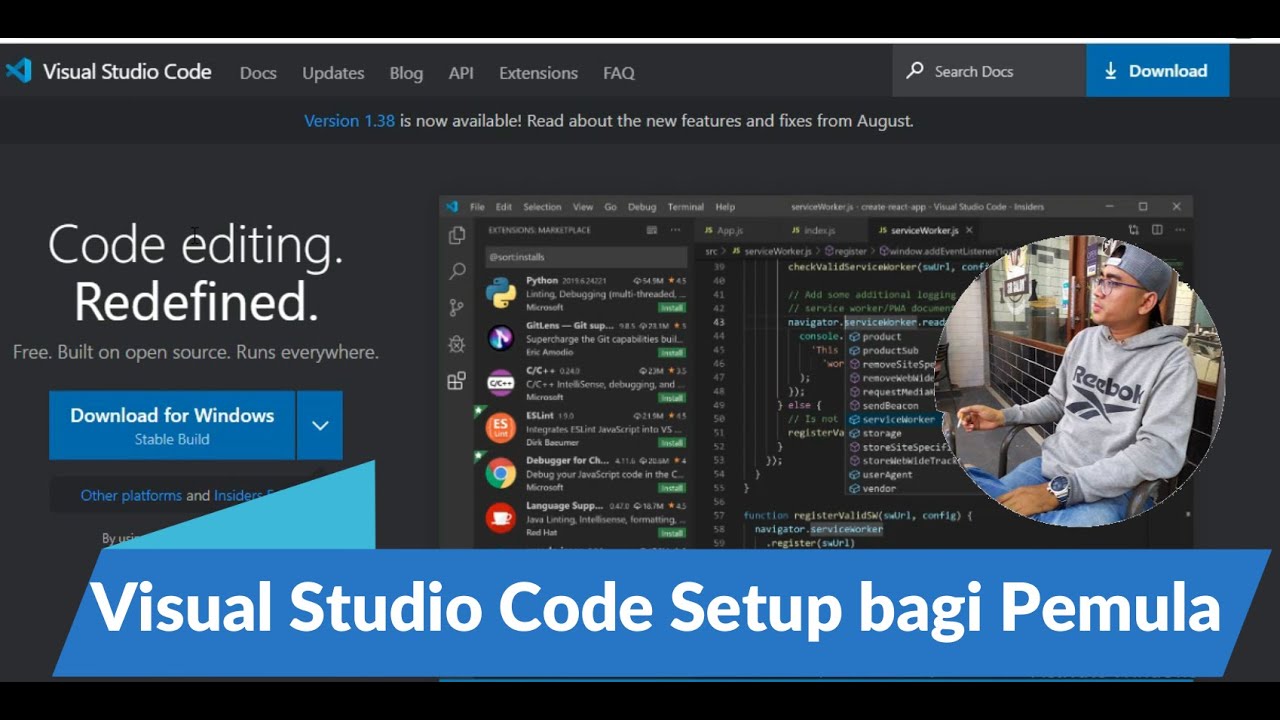Click the VS Code logo in the editor title bar
The width and height of the screenshot is (1280, 720).
(x=452, y=207)
